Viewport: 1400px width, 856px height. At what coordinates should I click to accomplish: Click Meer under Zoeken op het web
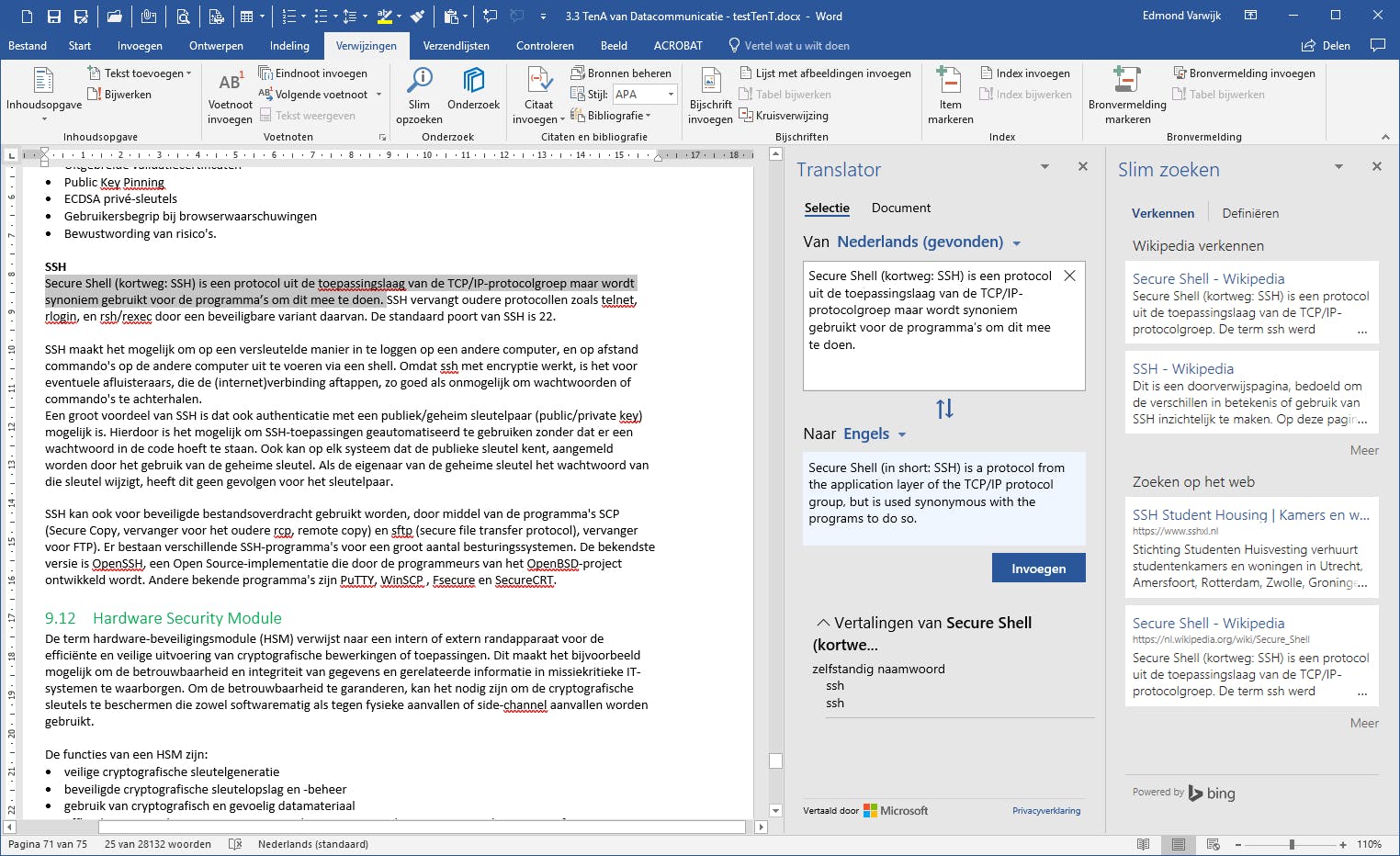pos(1364,724)
